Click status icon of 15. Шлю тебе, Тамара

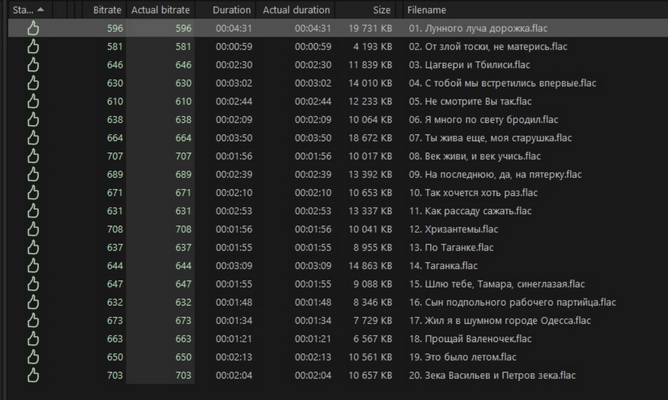(33, 284)
